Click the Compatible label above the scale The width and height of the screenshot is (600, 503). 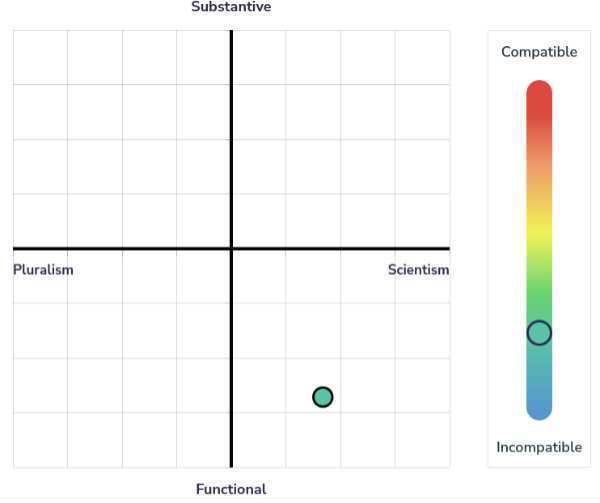(539, 52)
